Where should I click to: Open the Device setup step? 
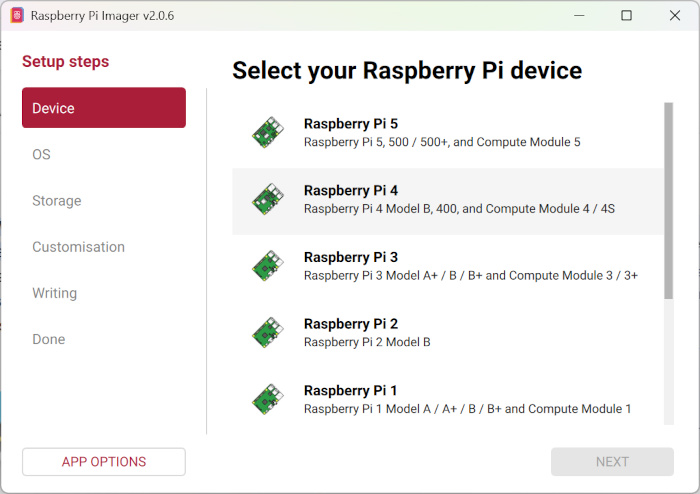point(104,108)
